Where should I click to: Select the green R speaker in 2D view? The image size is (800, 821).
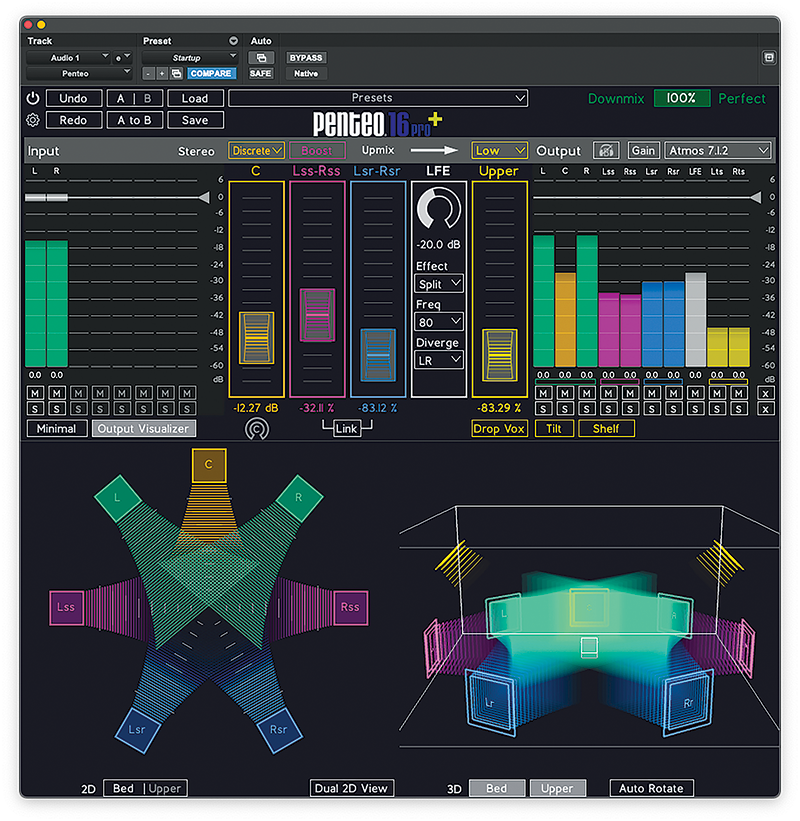(x=298, y=498)
